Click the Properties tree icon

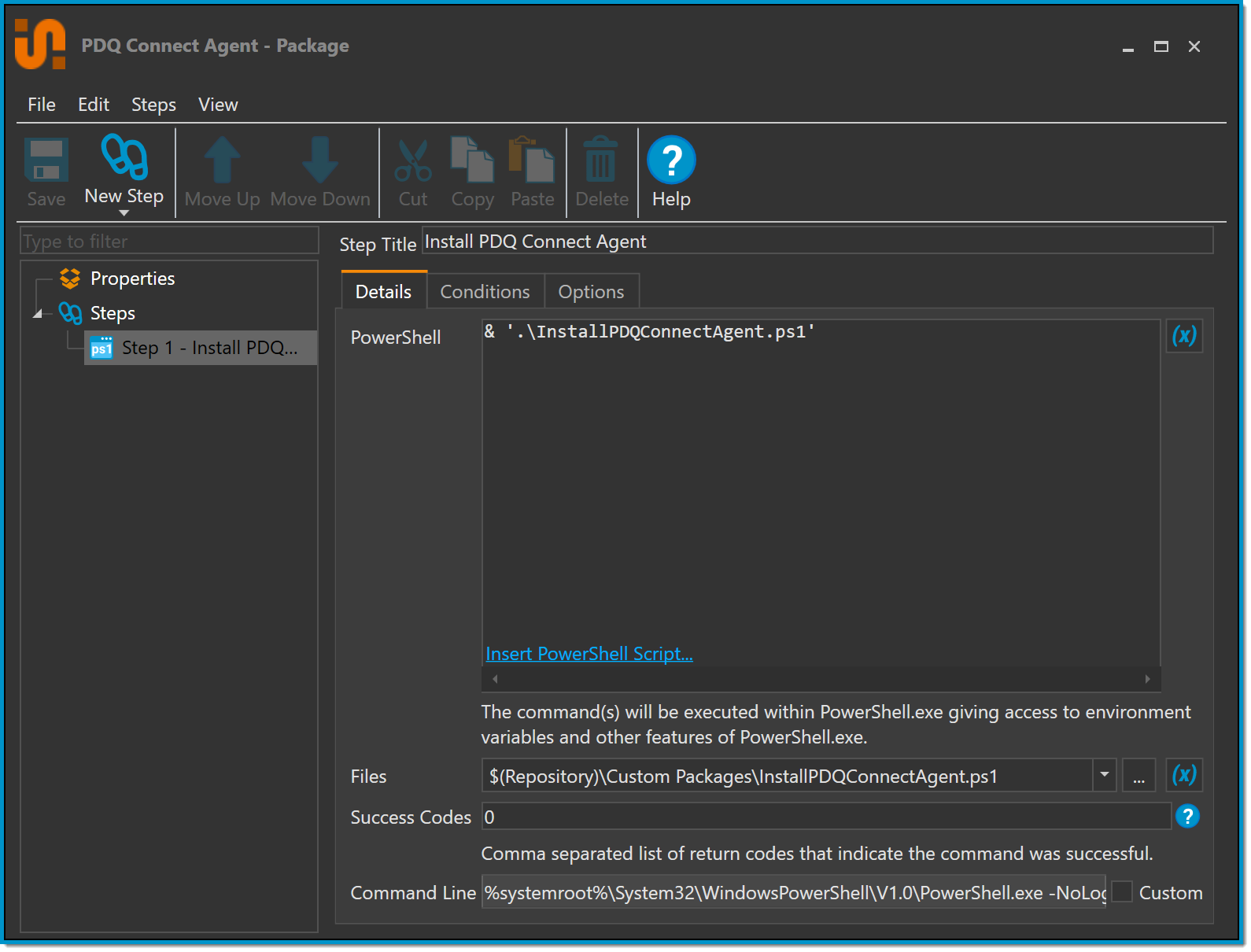70,279
